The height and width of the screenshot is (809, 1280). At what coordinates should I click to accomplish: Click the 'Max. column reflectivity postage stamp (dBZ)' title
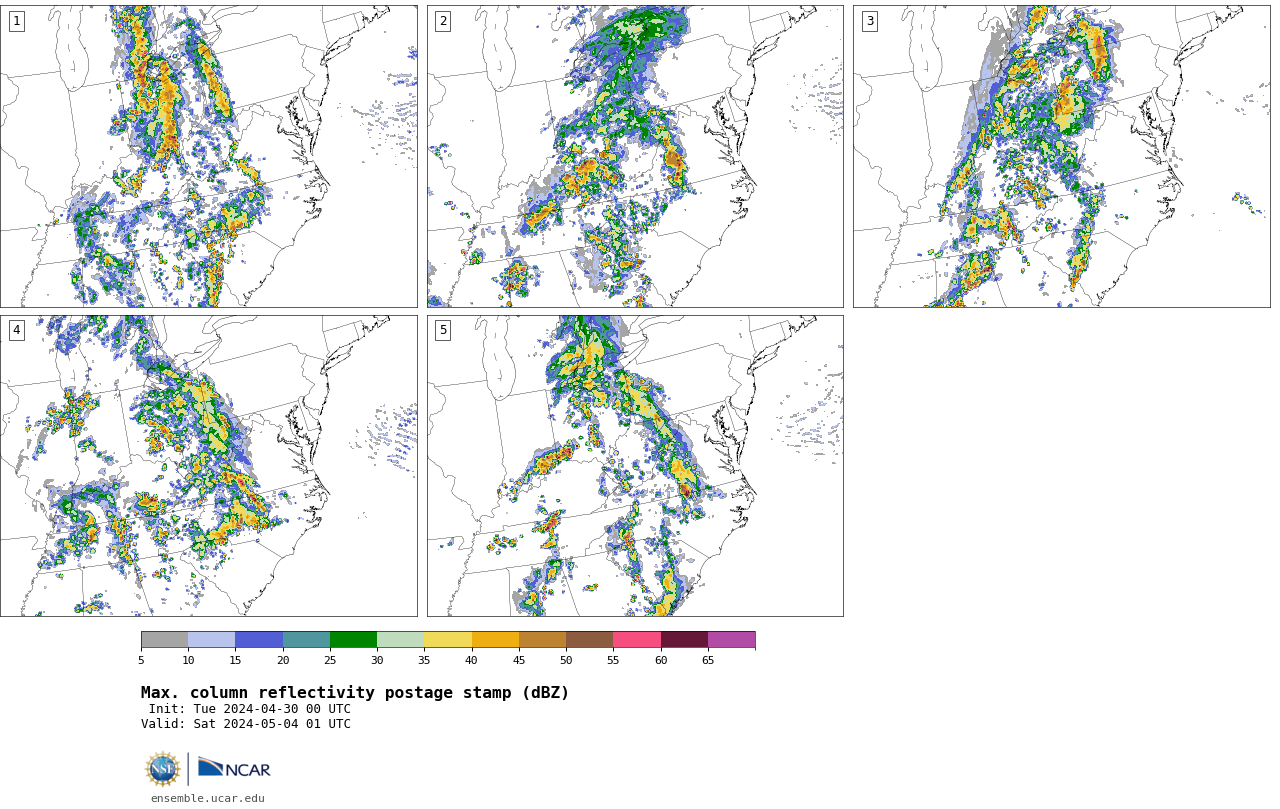click(x=355, y=693)
